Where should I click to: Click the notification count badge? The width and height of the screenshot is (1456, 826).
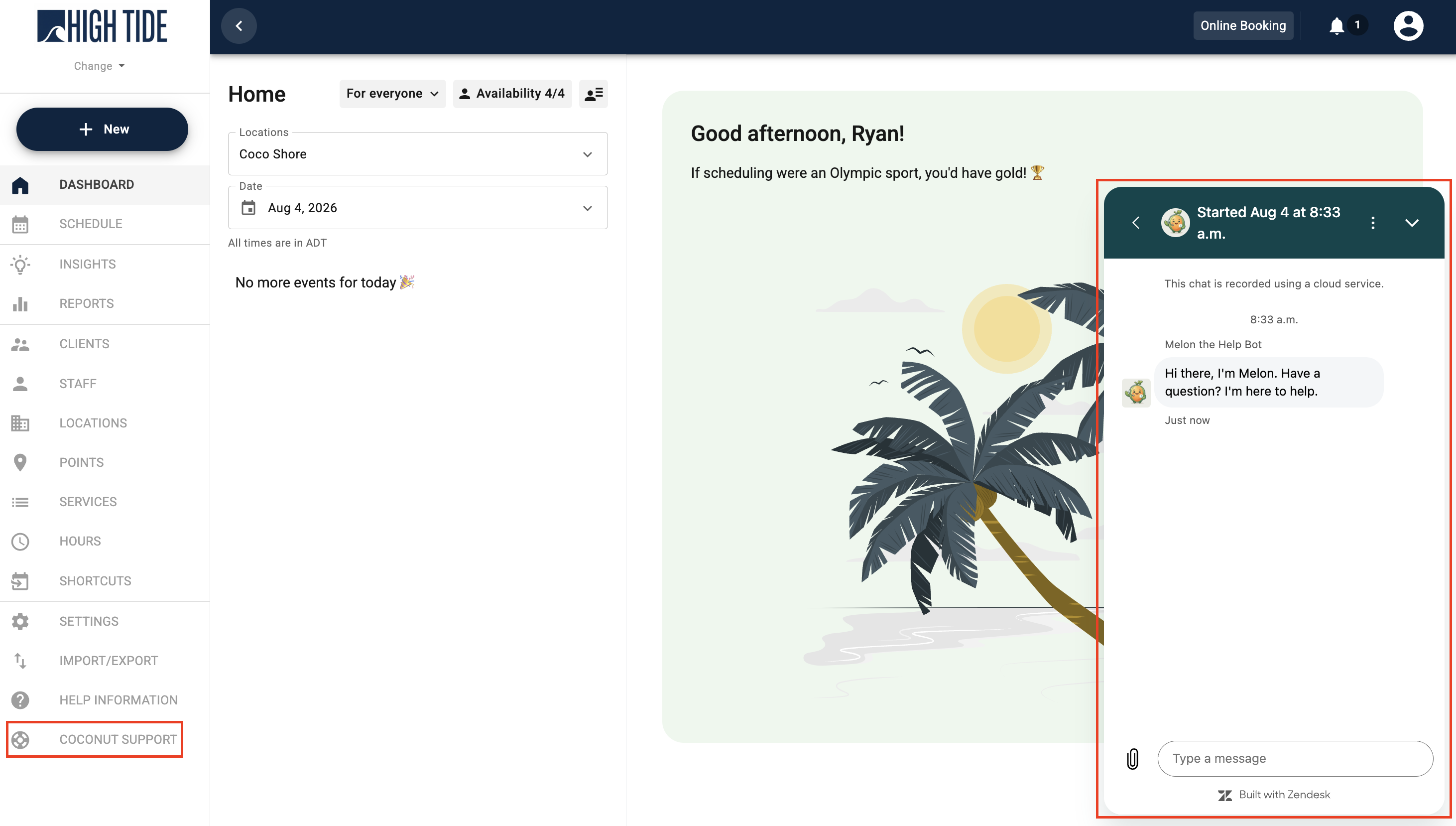click(x=1357, y=25)
